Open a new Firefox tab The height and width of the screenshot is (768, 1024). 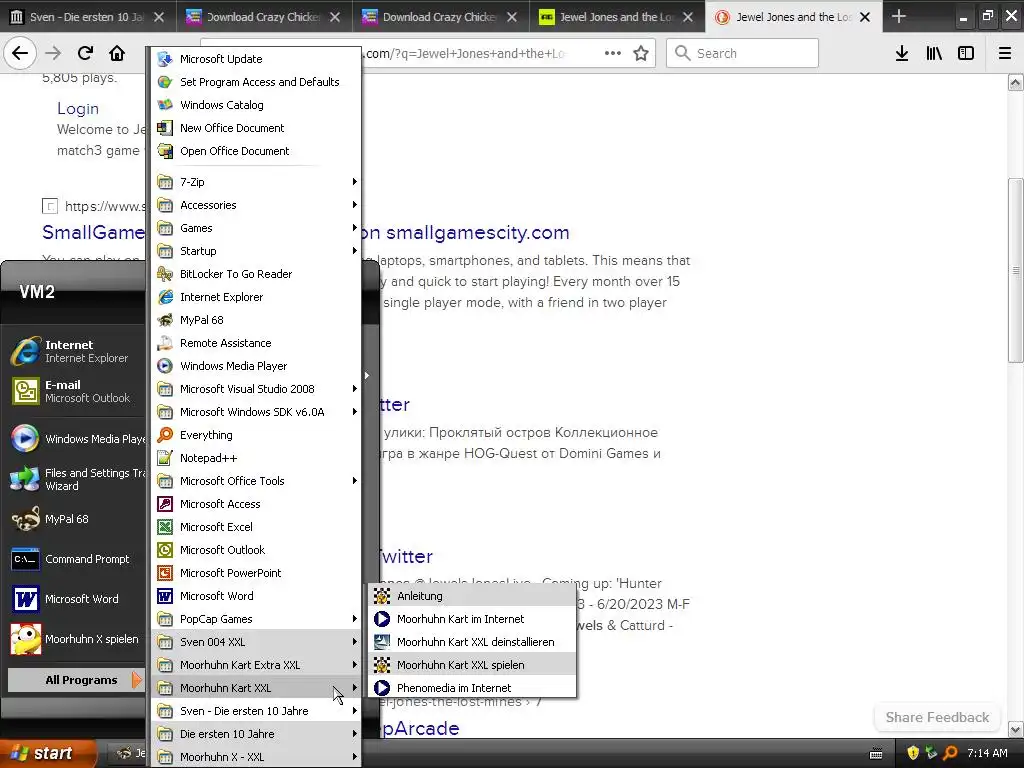[899, 16]
